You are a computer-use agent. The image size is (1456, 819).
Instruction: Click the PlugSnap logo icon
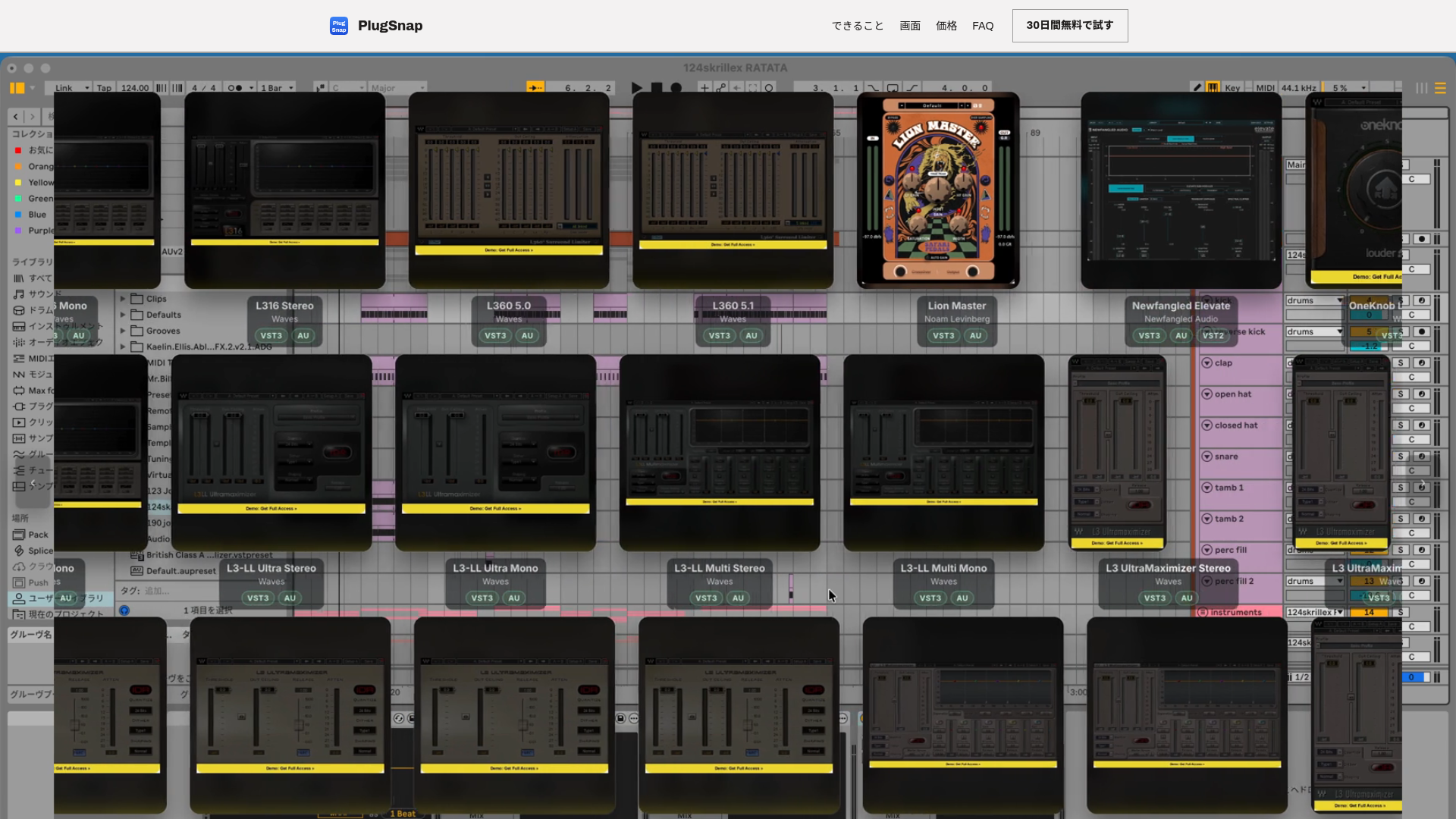pos(339,26)
